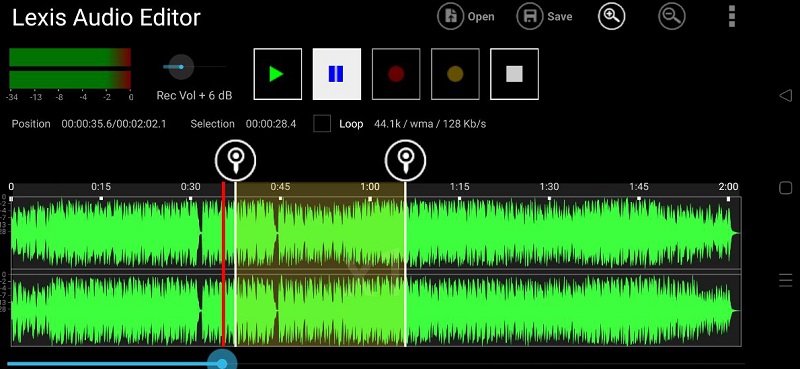Click the Loop label text

[351, 124]
